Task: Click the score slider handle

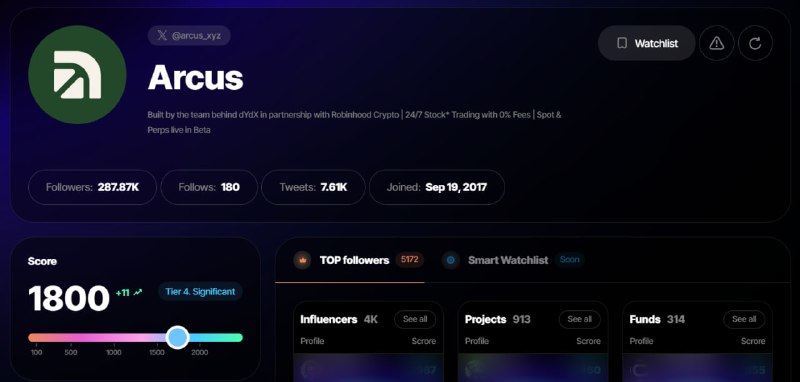Action: [178, 338]
